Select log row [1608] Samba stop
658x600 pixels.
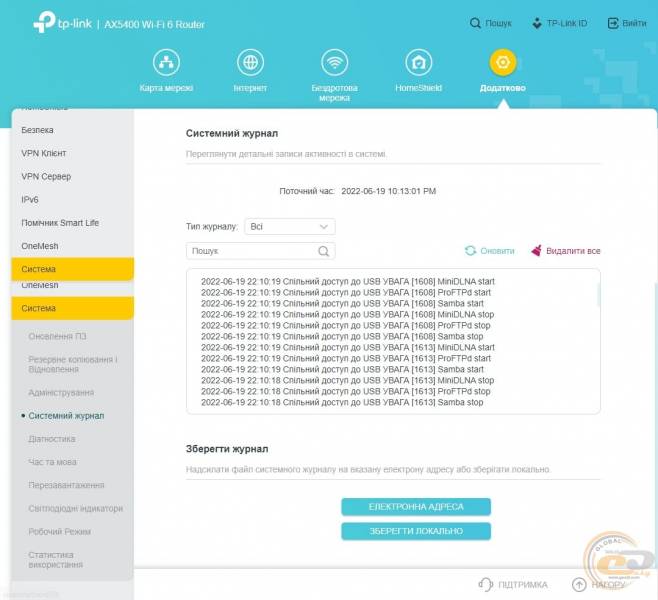342,336
